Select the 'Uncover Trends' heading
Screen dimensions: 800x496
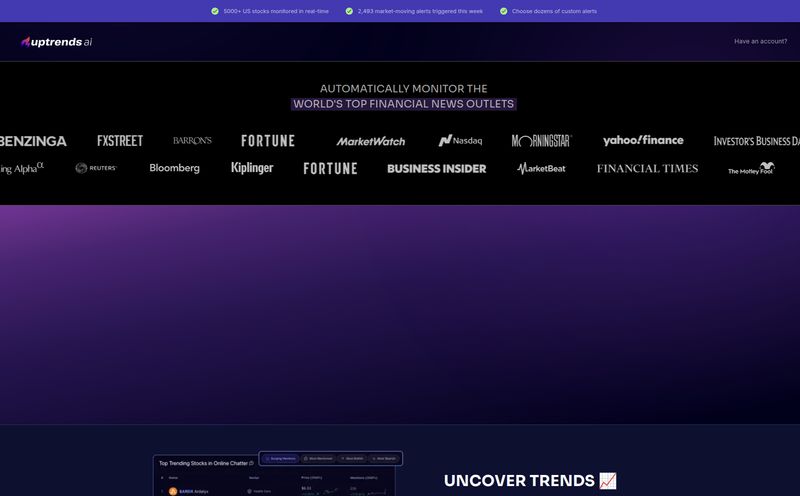pyautogui.click(x=519, y=481)
